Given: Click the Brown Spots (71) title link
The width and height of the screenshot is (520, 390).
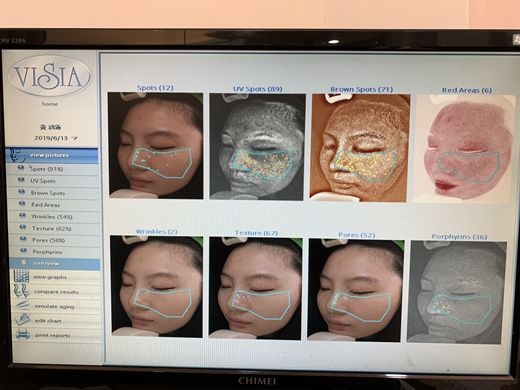Looking at the screenshot, I should point(361,89).
